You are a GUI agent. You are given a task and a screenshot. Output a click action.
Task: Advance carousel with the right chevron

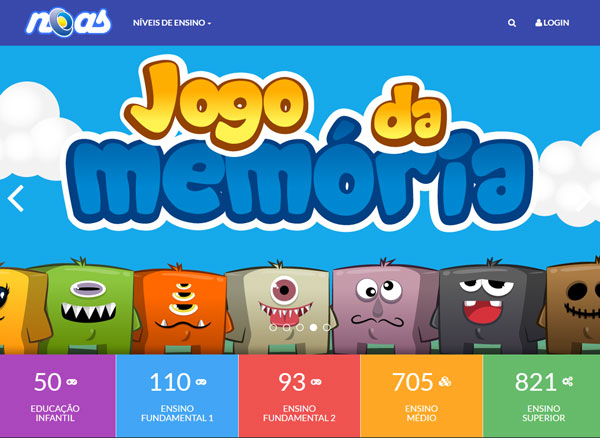584,199
